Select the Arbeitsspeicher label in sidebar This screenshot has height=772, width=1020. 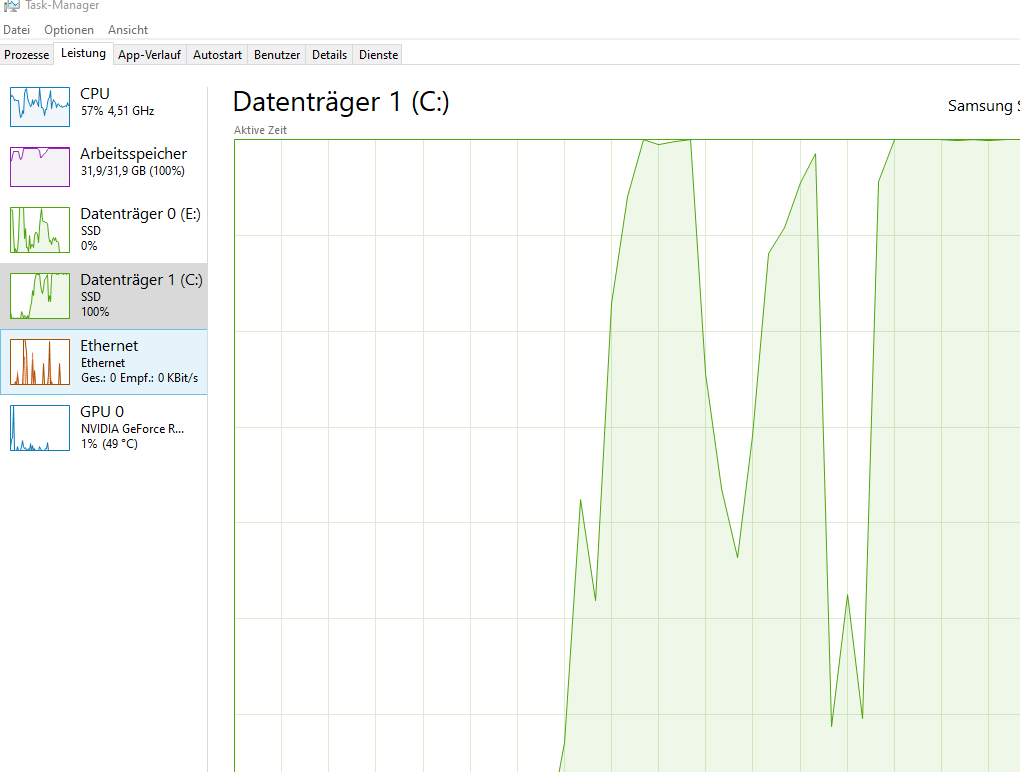tap(133, 154)
